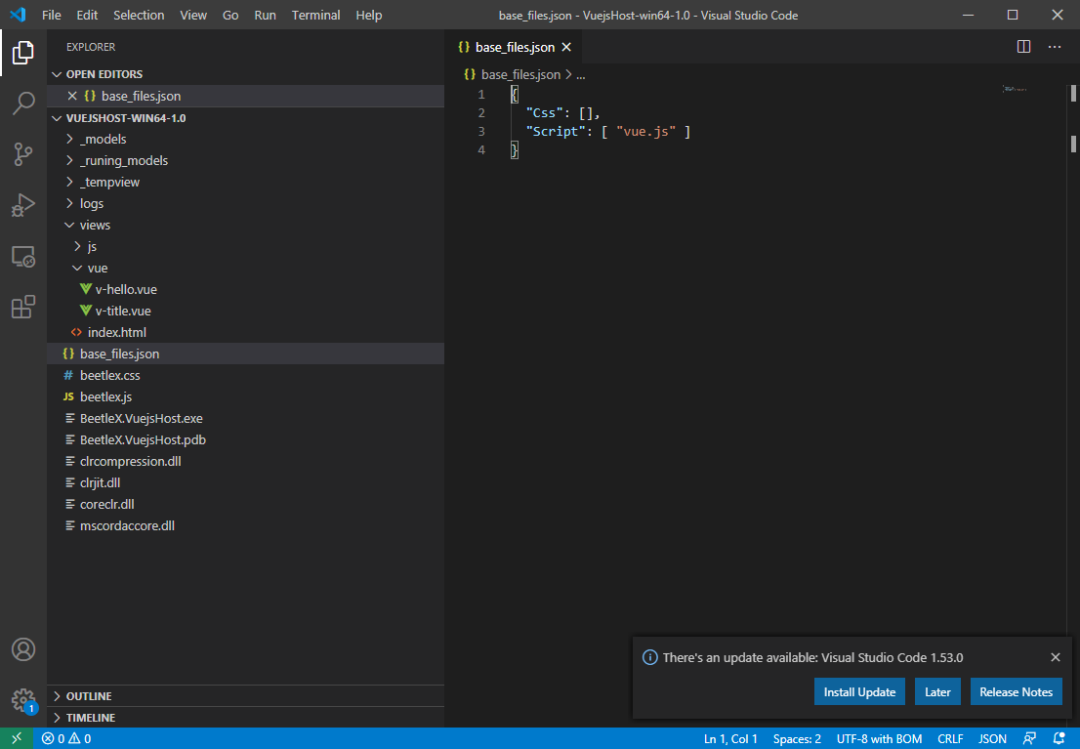Close the base_files.json editor tab
This screenshot has width=1080, height=749.
(x=566, y=47)
